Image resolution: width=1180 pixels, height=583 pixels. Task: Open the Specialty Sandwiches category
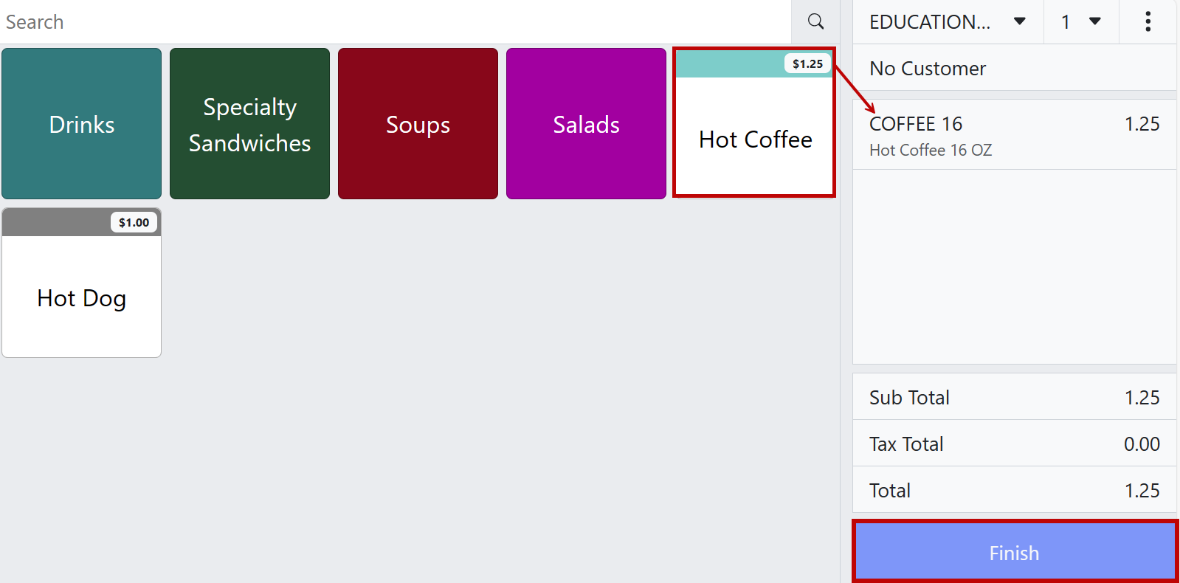(250, 124)
